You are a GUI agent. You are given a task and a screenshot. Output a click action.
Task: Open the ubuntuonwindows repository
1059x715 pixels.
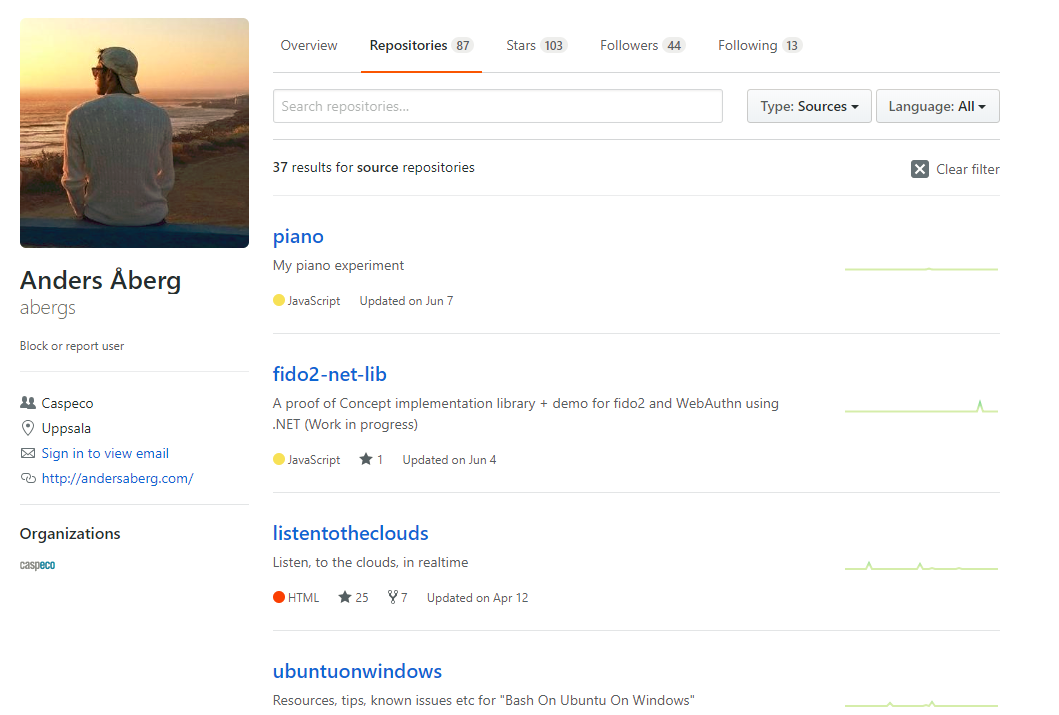[357, 671]
